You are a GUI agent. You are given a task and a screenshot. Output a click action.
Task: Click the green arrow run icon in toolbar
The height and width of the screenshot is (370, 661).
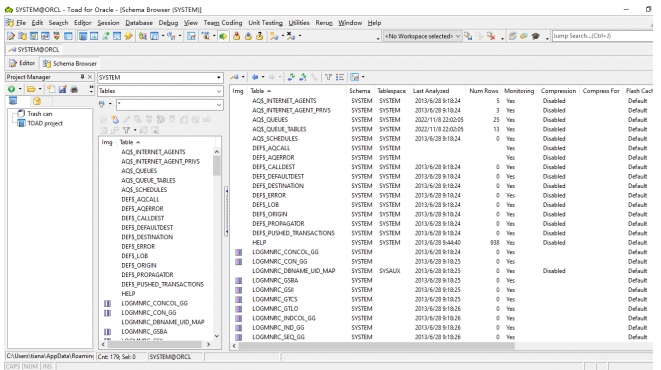(223, 36)
